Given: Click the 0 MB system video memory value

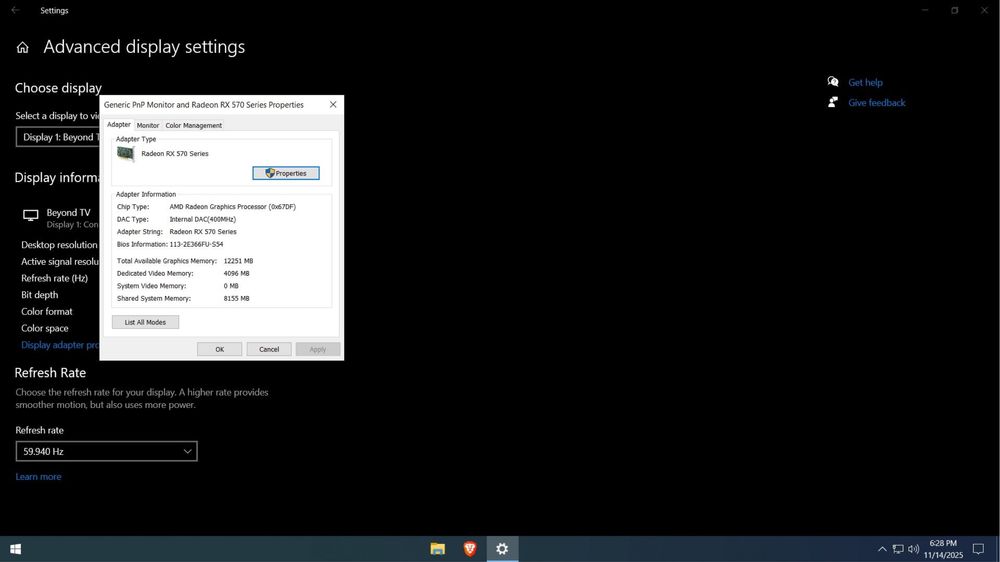Looking at the screenshot, I should coord(231,286).
